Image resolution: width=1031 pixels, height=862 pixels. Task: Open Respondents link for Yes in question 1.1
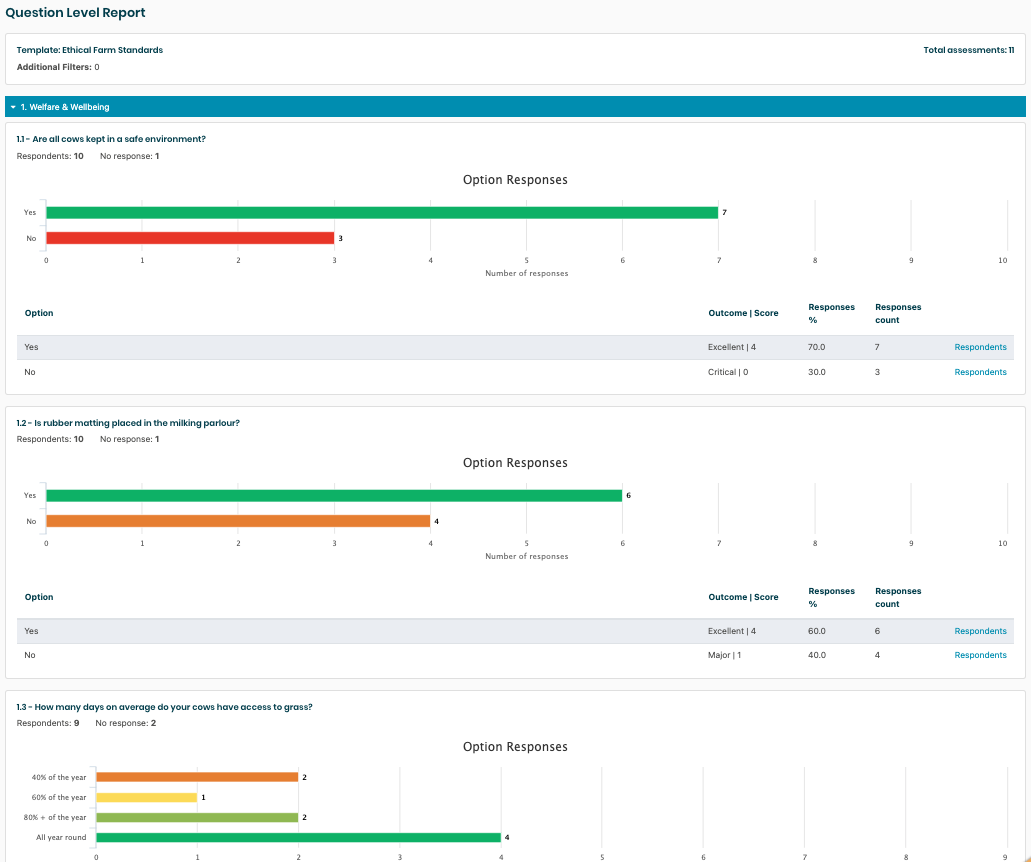click(980, 347)
